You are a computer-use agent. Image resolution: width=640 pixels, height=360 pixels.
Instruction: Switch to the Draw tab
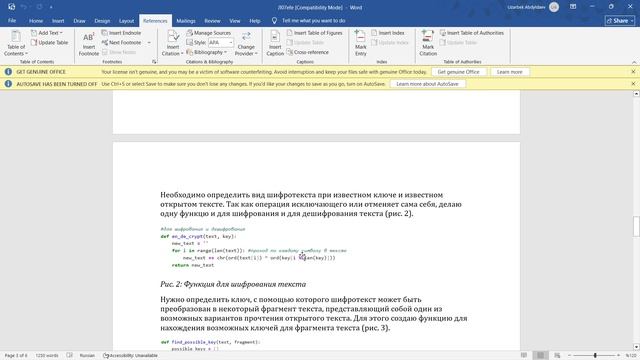(x=79, y=20)
